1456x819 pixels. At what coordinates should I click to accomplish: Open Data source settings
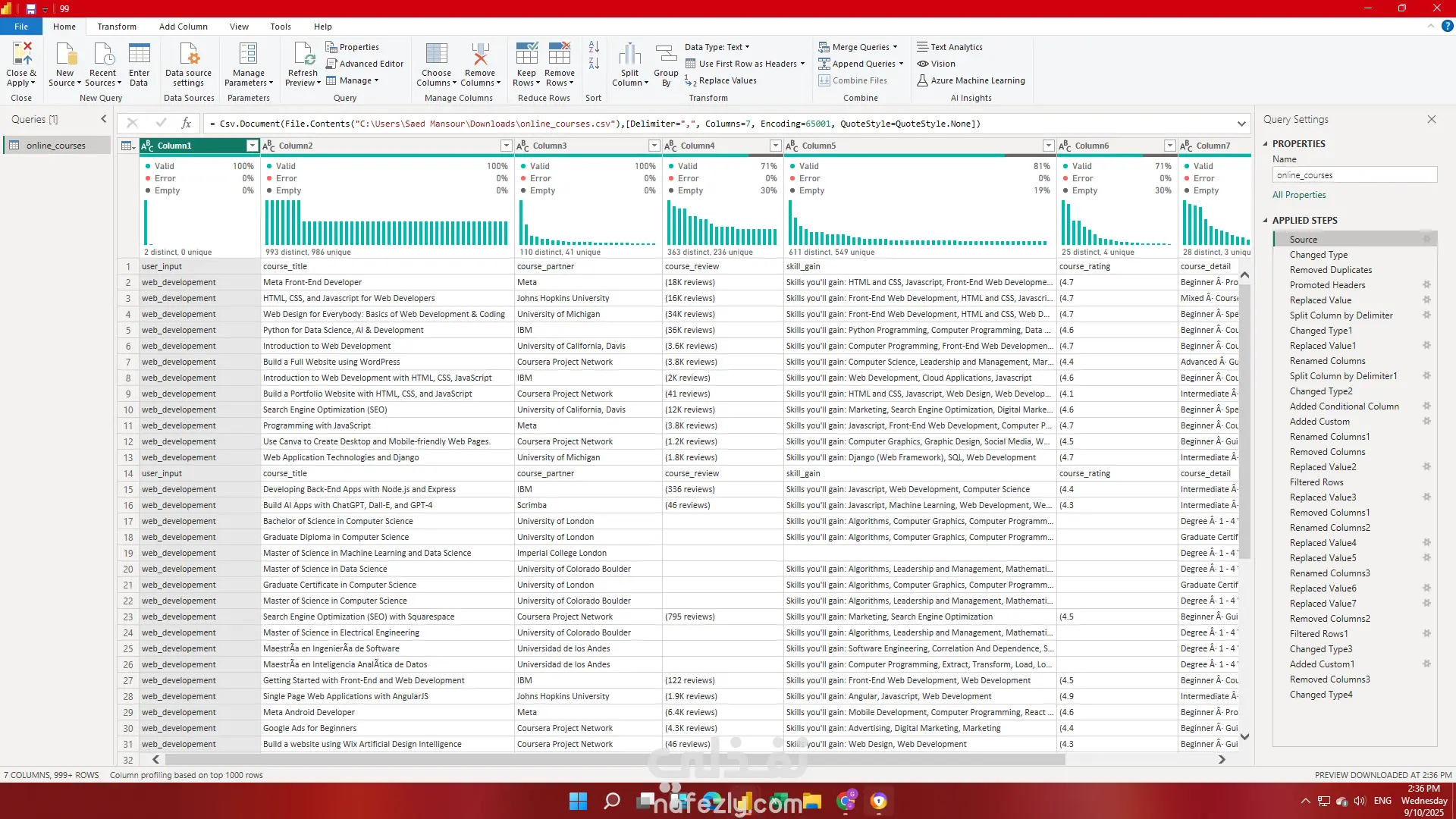(x=188, y=56)
